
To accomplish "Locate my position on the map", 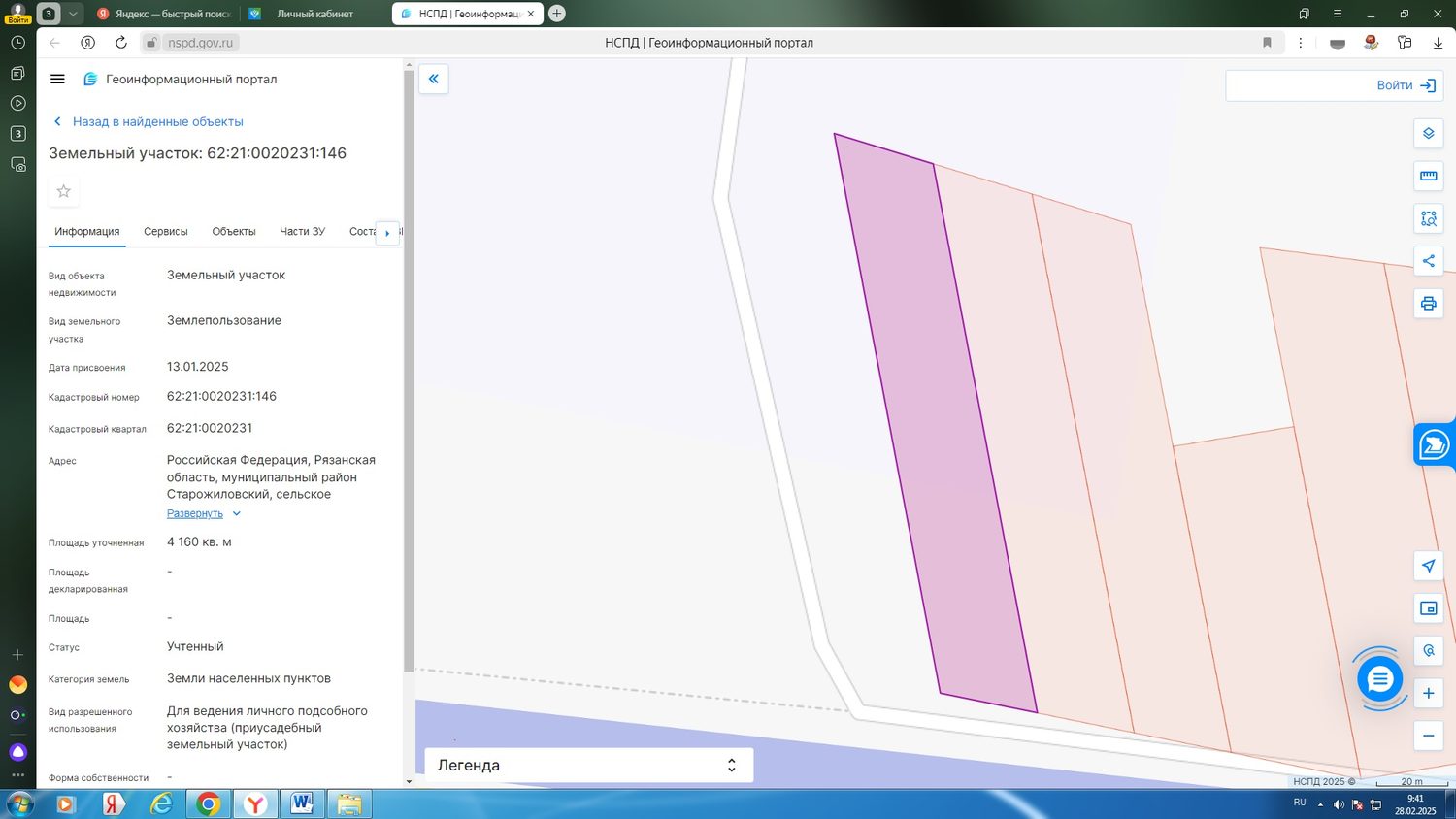I will tap(1428, 566).
